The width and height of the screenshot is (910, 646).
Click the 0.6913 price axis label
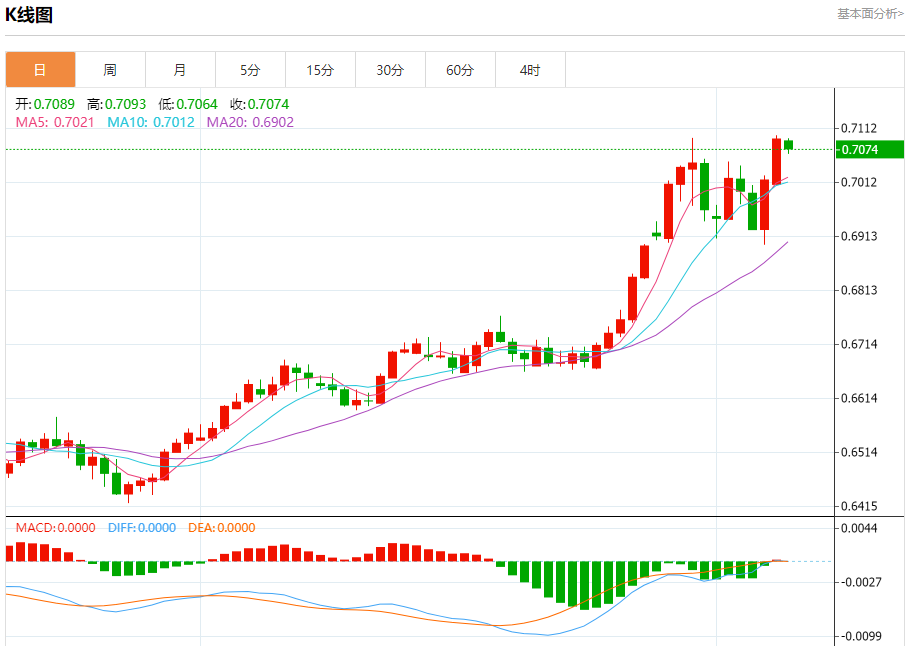859,236
